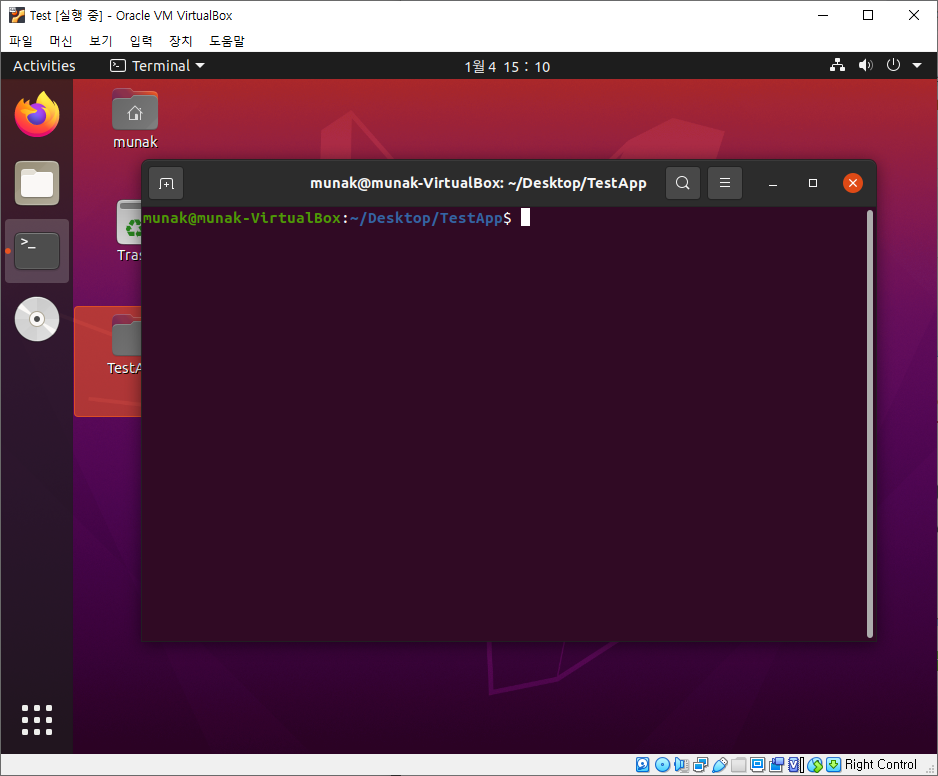The height and width of the screenshot is (776, 938).
Task: Click the display status icon in VirtualBox
Action: [x=757, y=764]
